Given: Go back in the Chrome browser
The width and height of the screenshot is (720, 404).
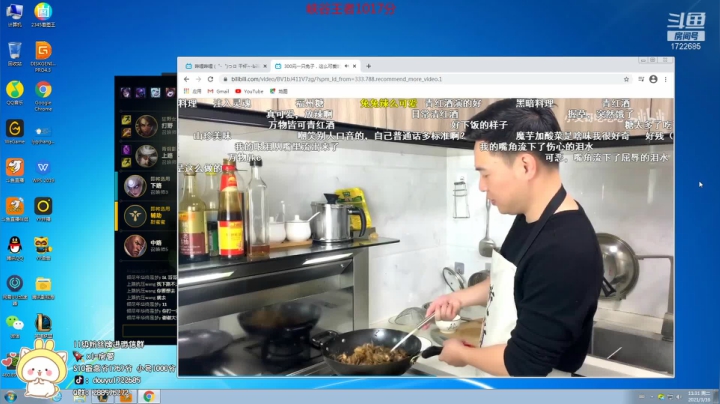Looking at the screenshot, I should click(x=186, y=79).
